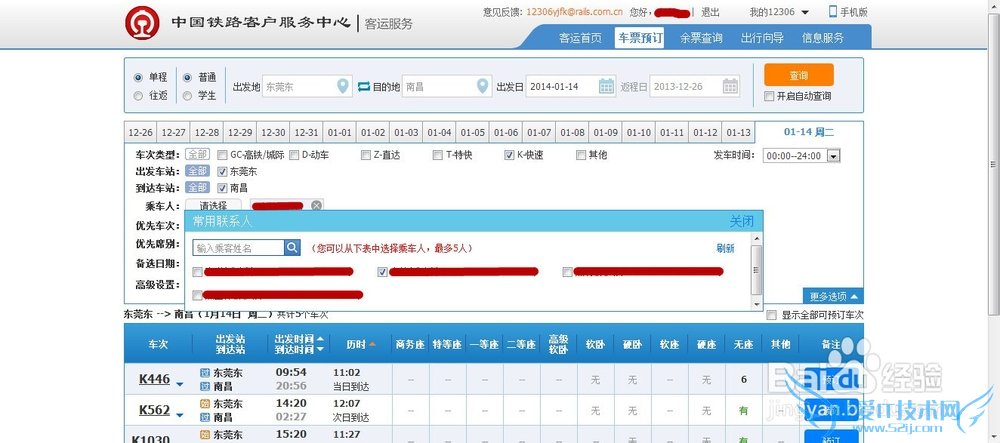Image resolution: width=1000 pixels, height=443 pixels.
Task: Click the departure station location pin
Action: (343, 85)
